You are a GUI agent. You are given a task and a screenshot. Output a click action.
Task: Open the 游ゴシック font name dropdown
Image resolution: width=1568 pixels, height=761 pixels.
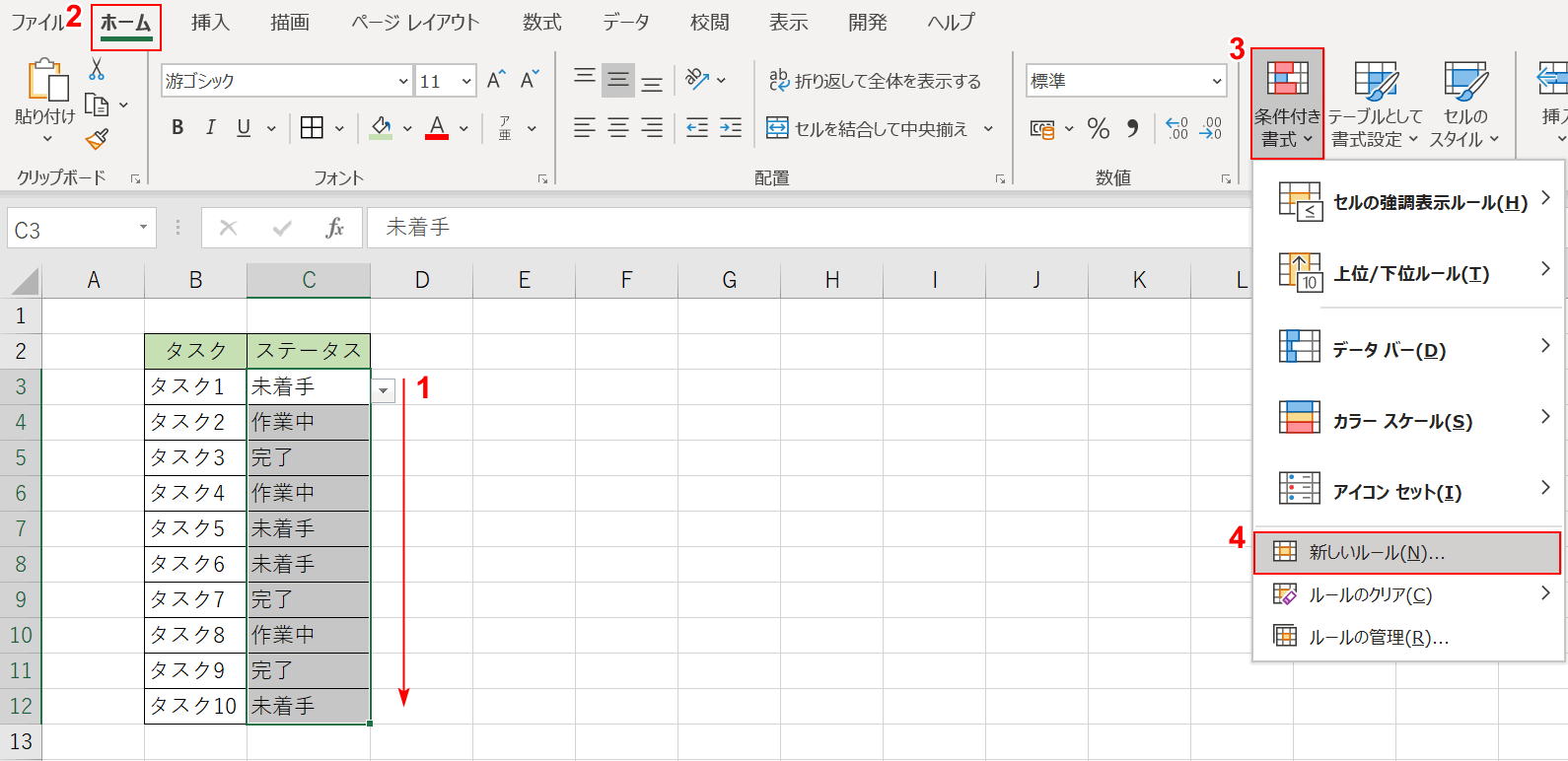(403, 81)
